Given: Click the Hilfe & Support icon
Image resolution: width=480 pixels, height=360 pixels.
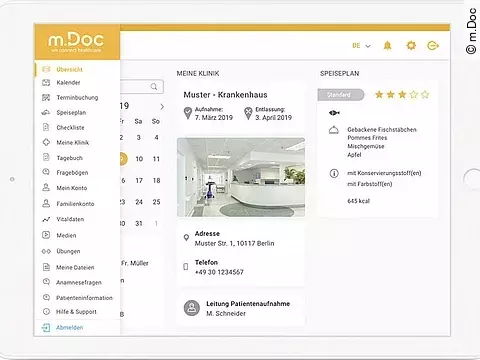Looking at the screenshot, I should (x=46, y=312).
